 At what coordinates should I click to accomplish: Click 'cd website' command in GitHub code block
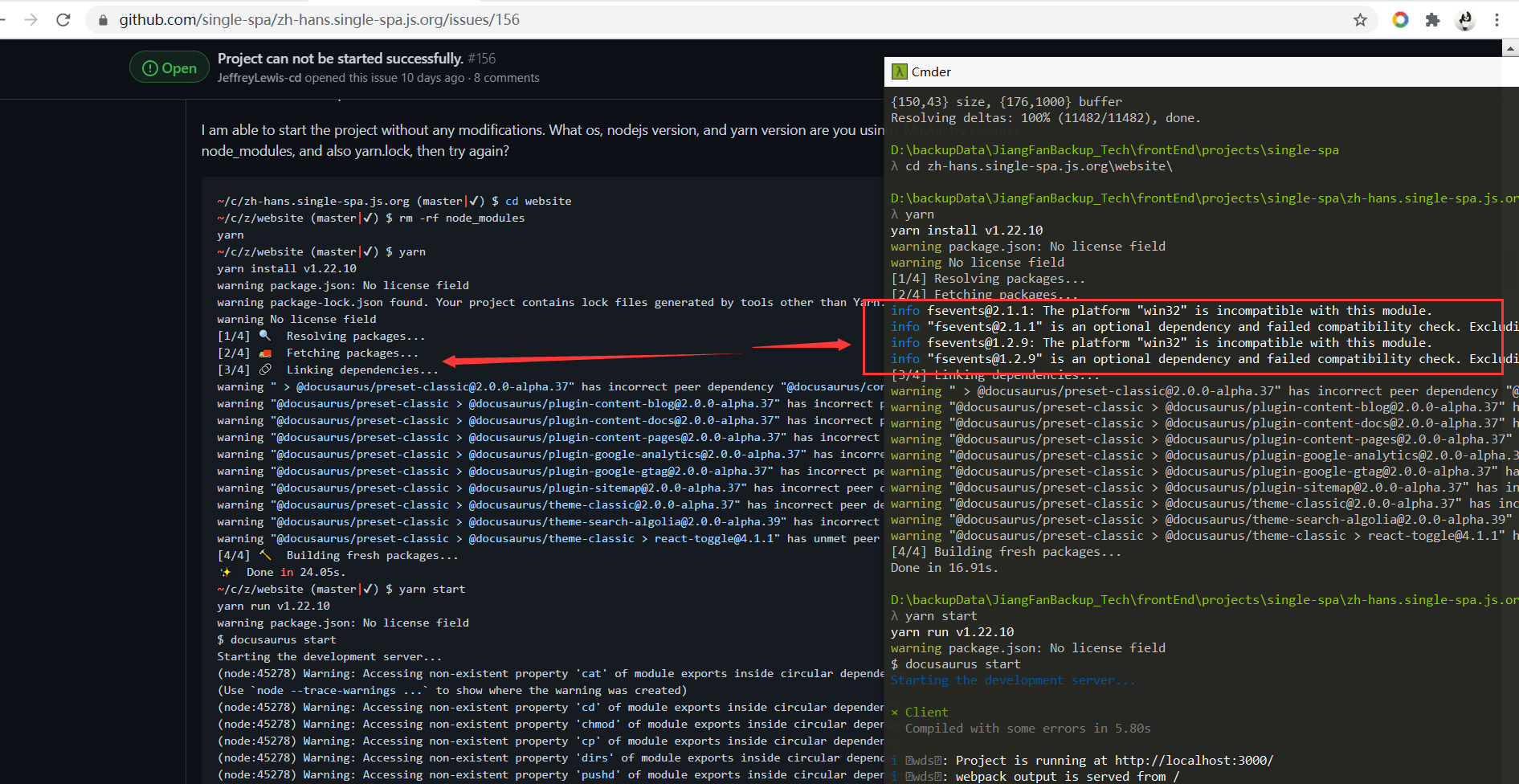click(538, 201)
